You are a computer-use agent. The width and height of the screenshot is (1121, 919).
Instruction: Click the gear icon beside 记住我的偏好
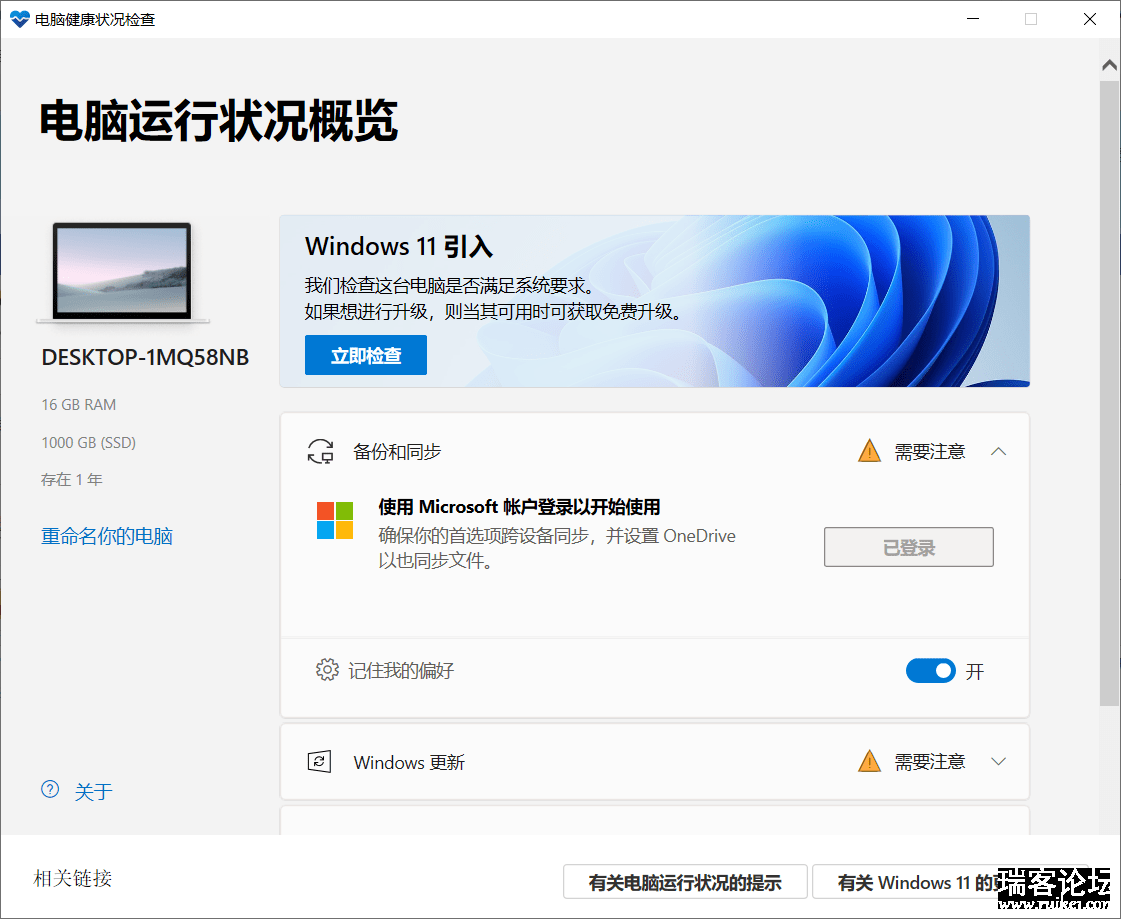tap(327, 670)
